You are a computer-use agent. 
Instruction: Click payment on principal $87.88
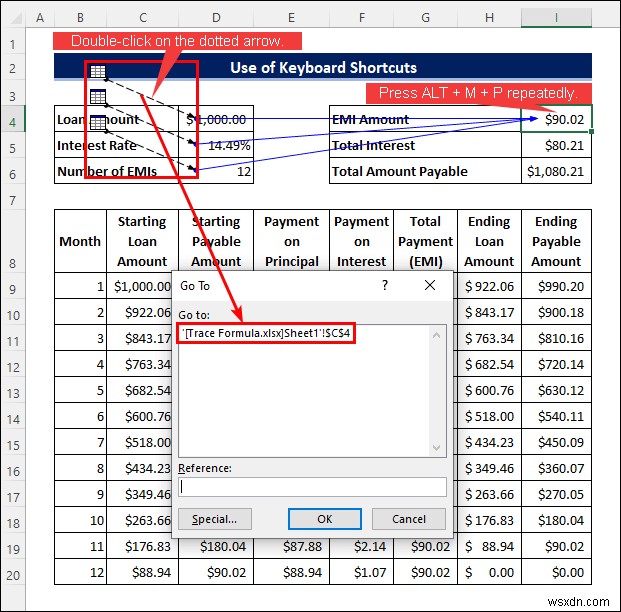click(x=291, y=546)
